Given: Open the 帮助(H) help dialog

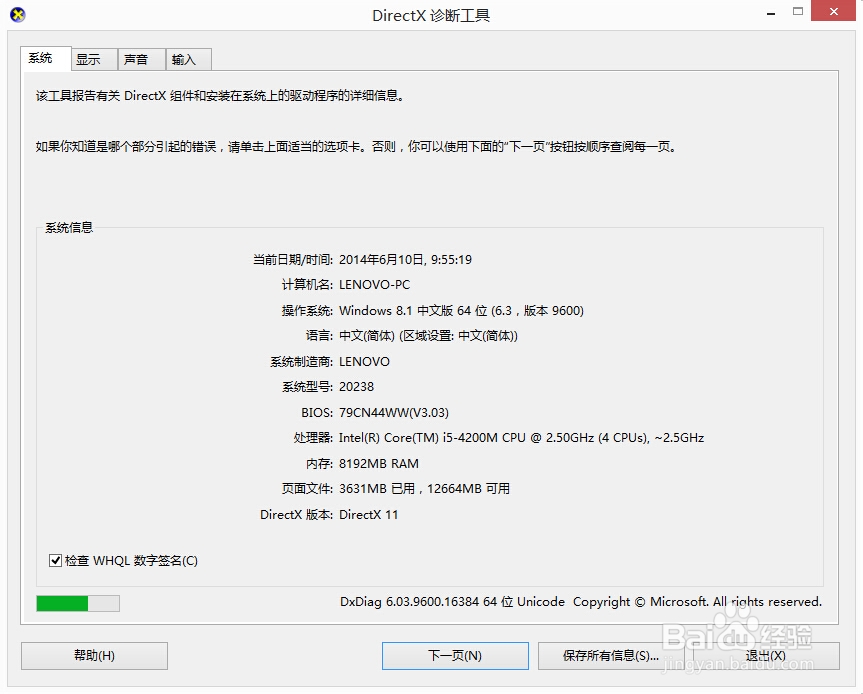Looking at the screenshot, I should click(x=93, y=655).
